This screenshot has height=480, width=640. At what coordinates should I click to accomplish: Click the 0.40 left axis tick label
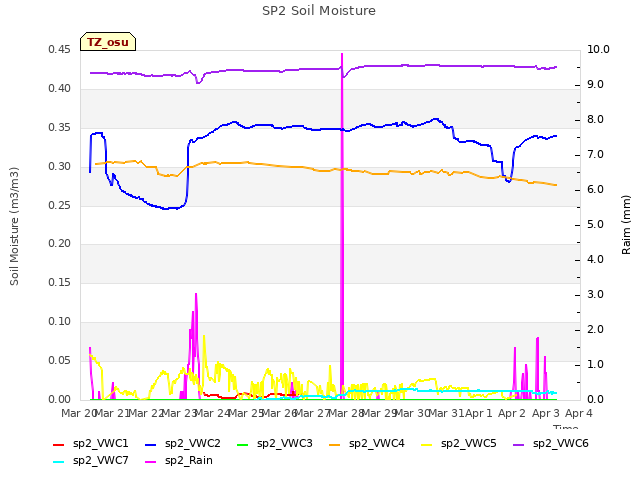tap(59, 89)
